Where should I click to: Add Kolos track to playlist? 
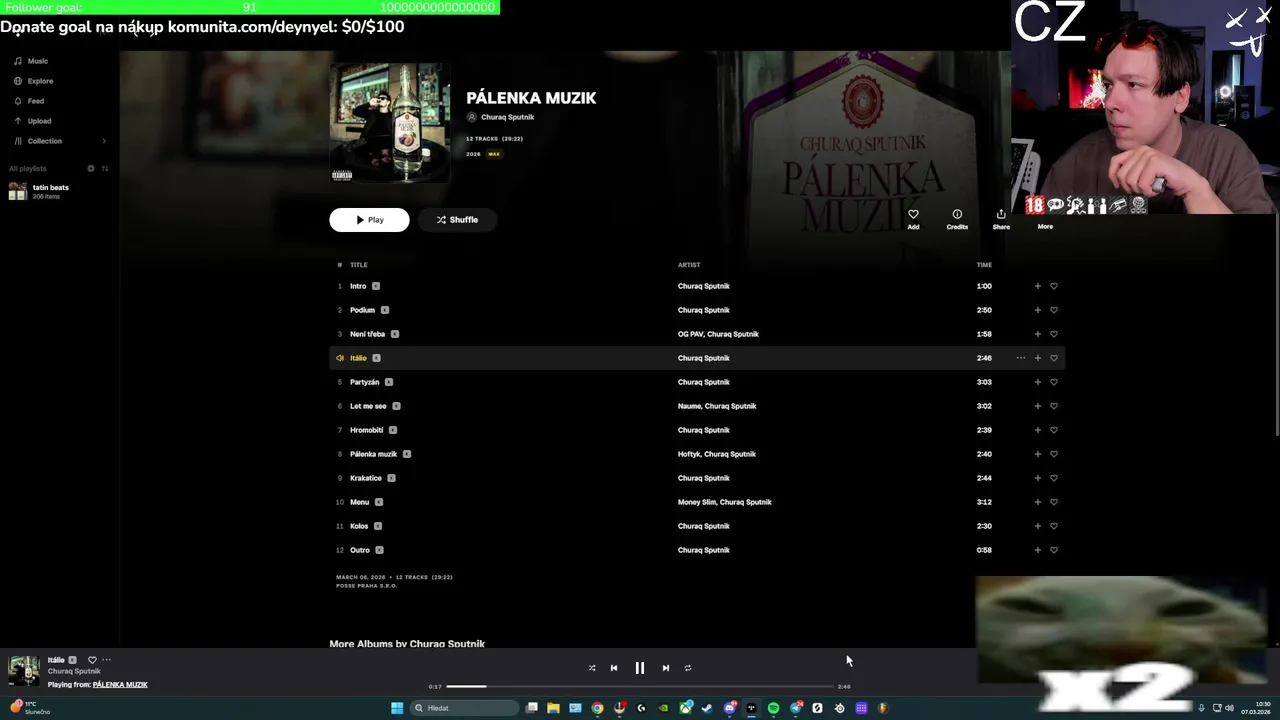coord(1037,526)
